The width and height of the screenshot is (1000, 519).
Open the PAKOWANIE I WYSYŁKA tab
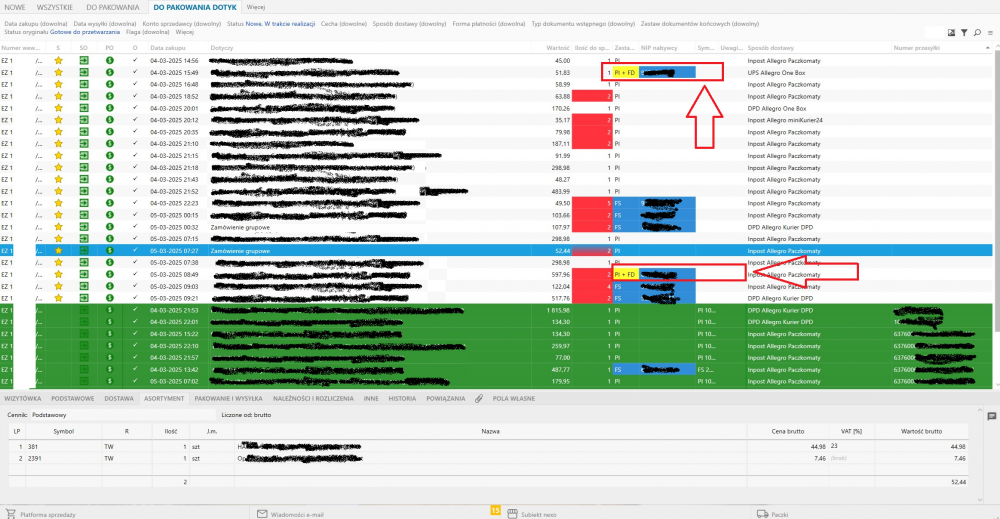(228, 398)
